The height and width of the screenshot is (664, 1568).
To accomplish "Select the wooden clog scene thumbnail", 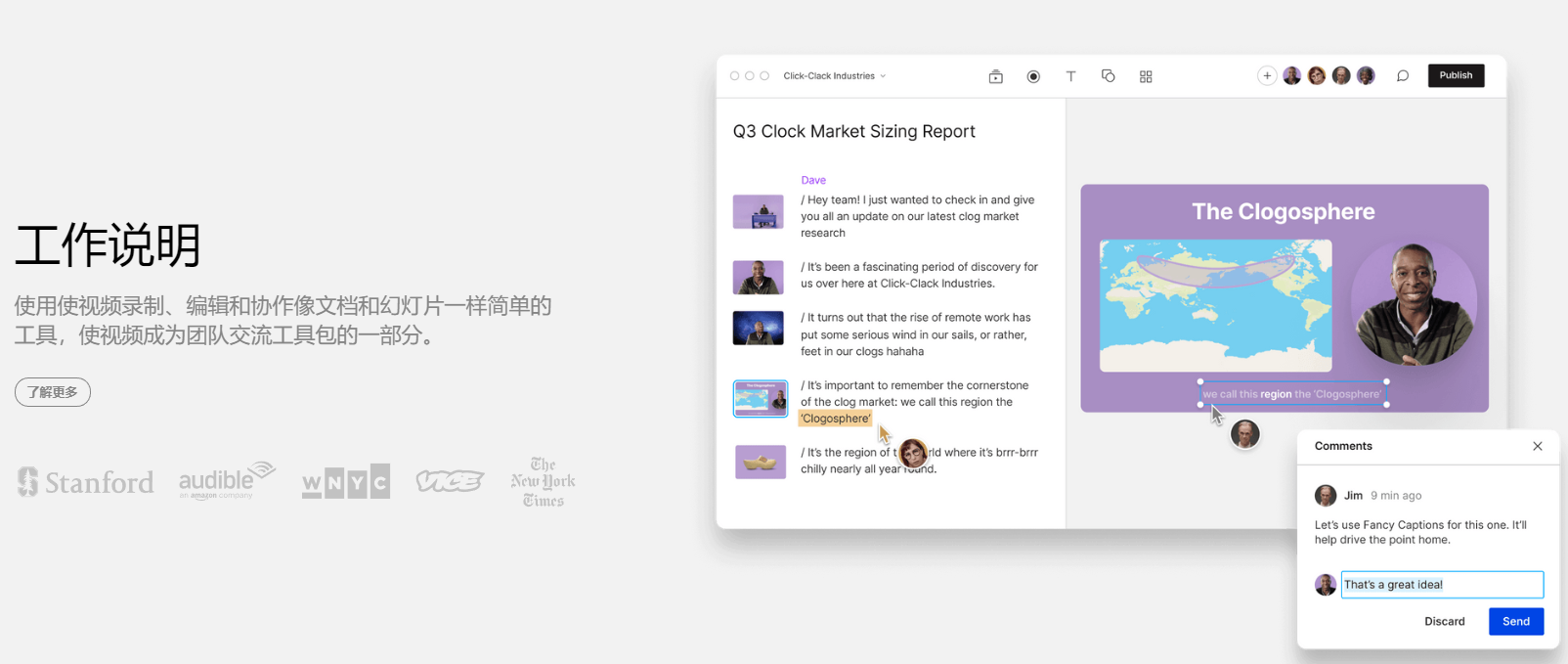I will click(x=760, y=462).
